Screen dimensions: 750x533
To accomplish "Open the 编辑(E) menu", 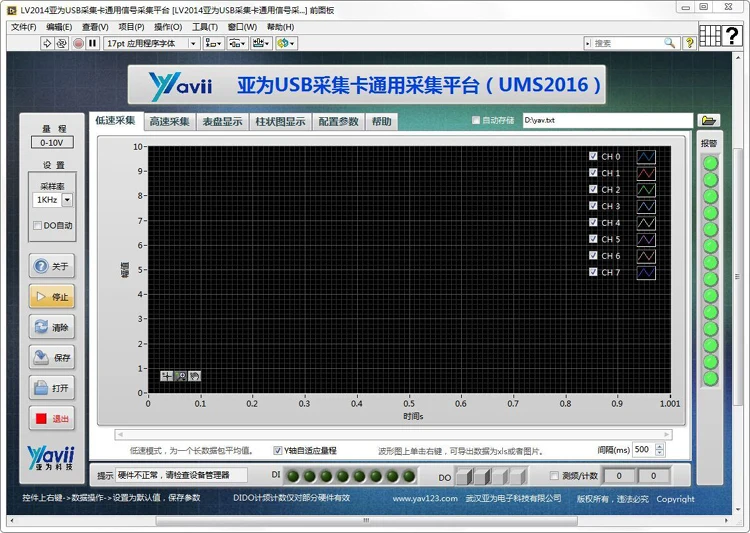I will 59,27.
